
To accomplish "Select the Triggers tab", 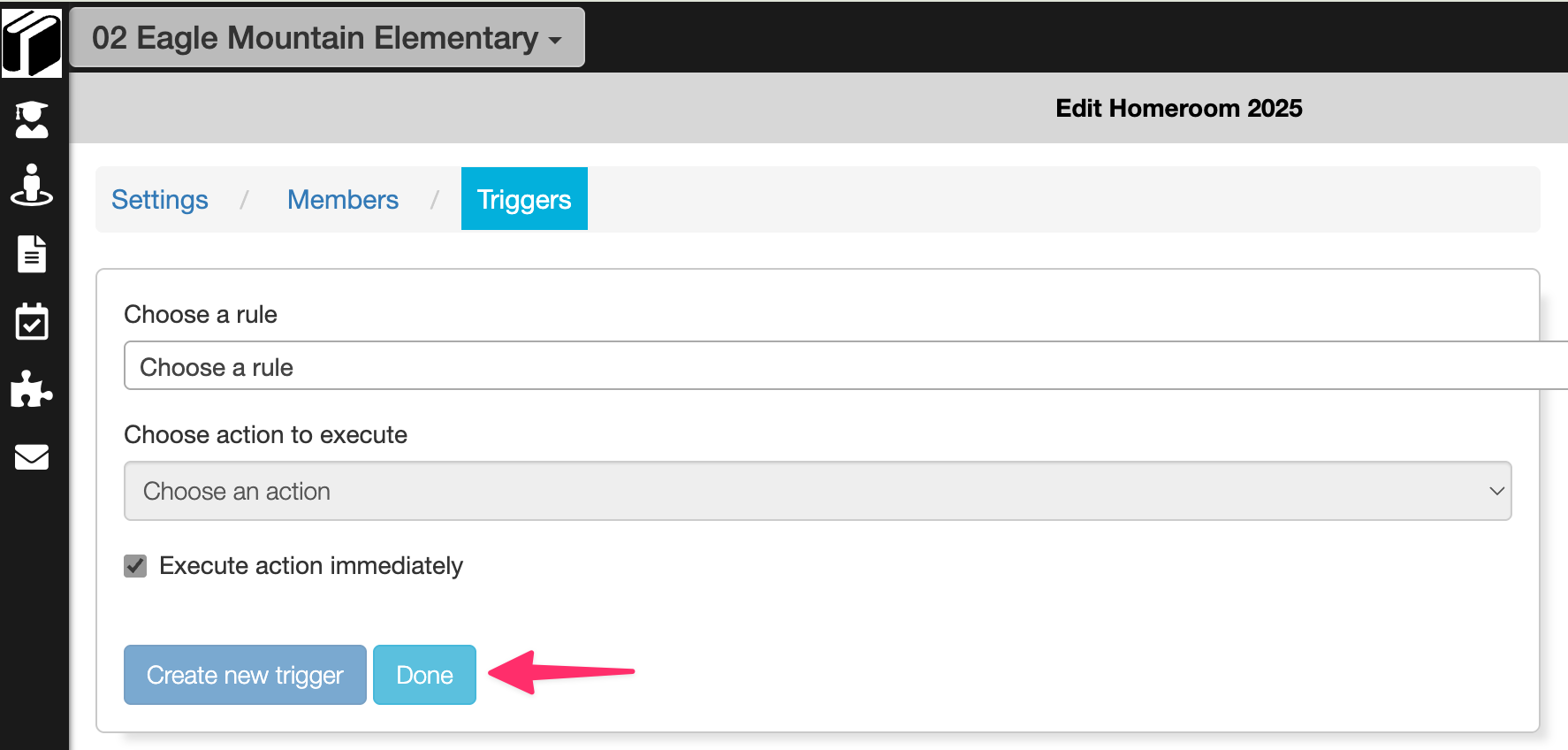I will [x=524, y=199].
